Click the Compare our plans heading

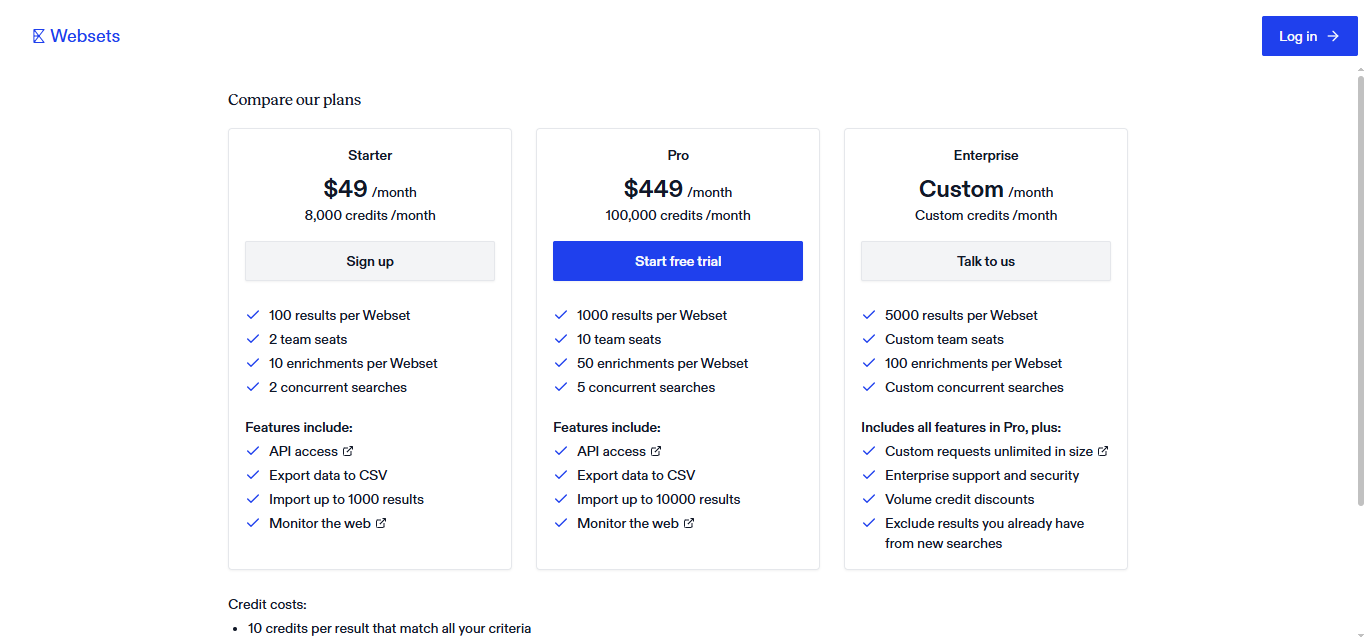click(294, 99)
